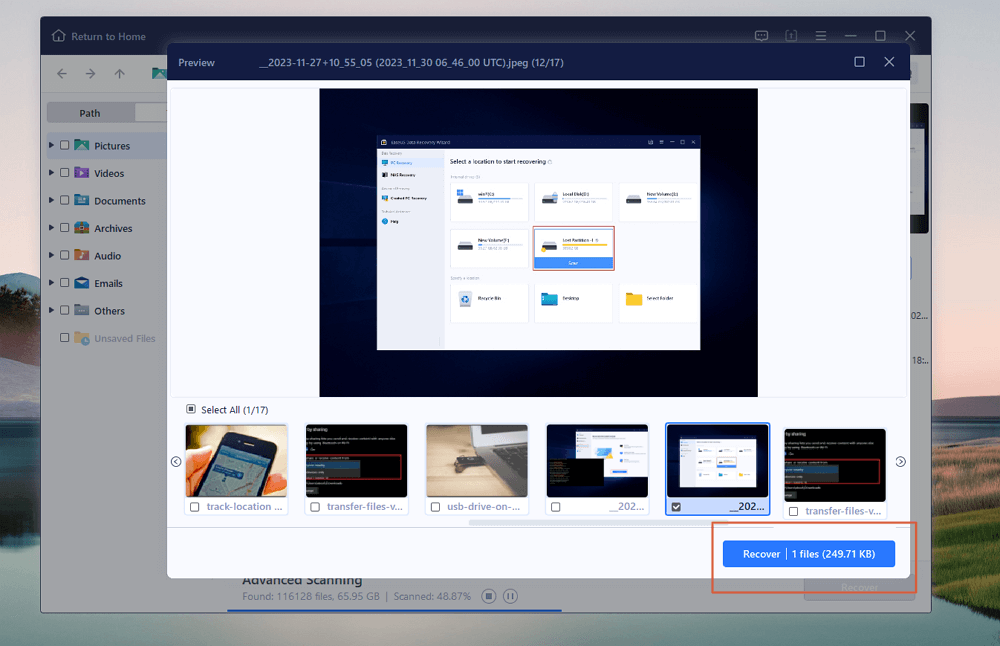
Task: Open the feedback chat bubble icon
Action: (x=761, y=37)
